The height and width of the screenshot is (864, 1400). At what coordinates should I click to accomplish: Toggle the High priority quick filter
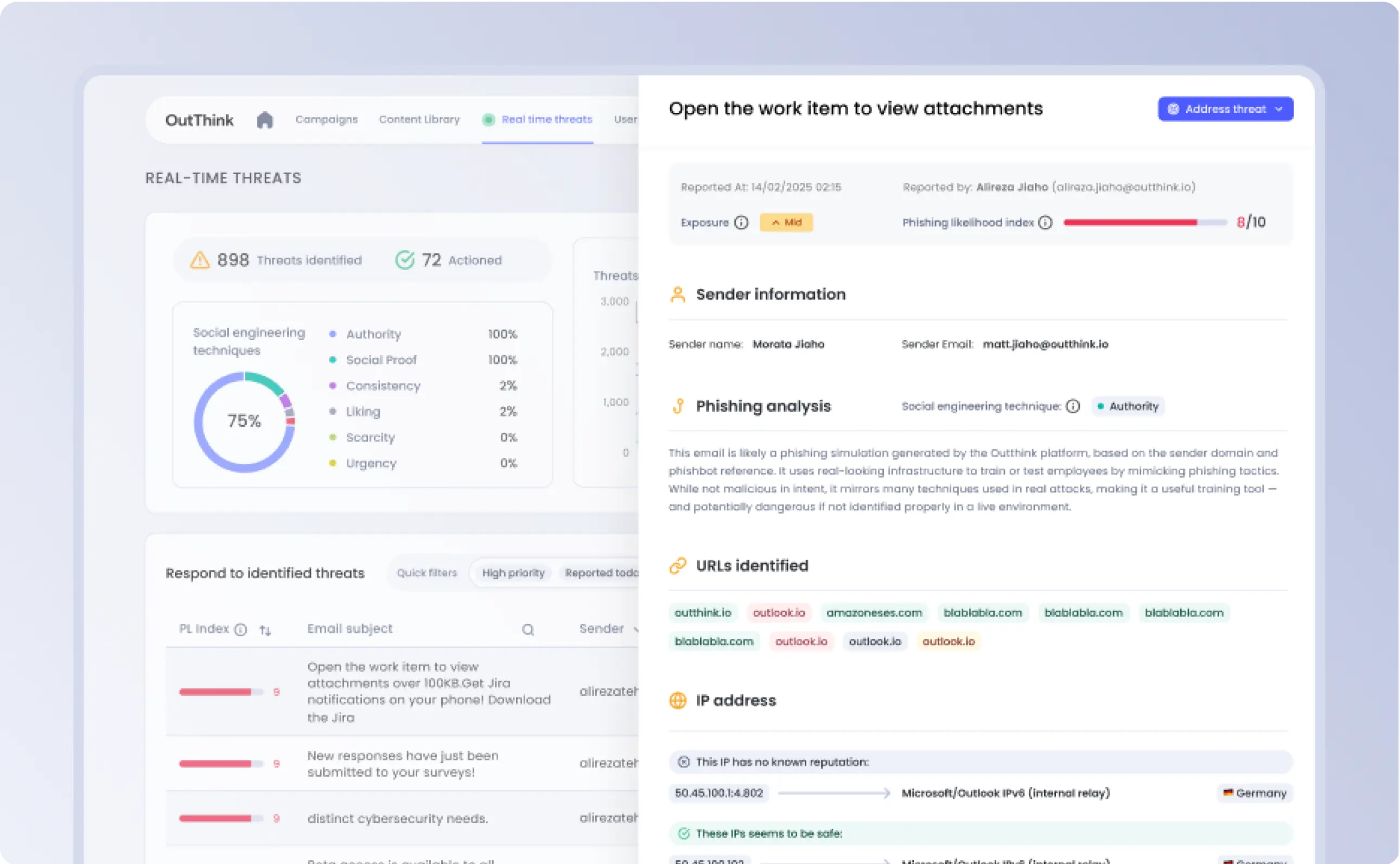[513, 573]
